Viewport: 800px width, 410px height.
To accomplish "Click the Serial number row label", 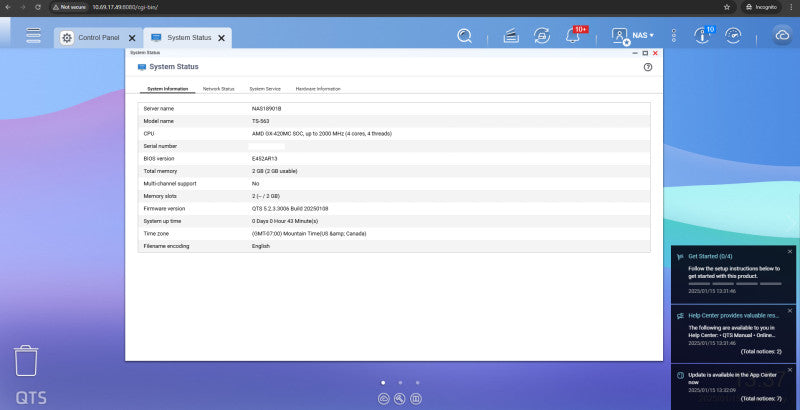I will (160, 146).
